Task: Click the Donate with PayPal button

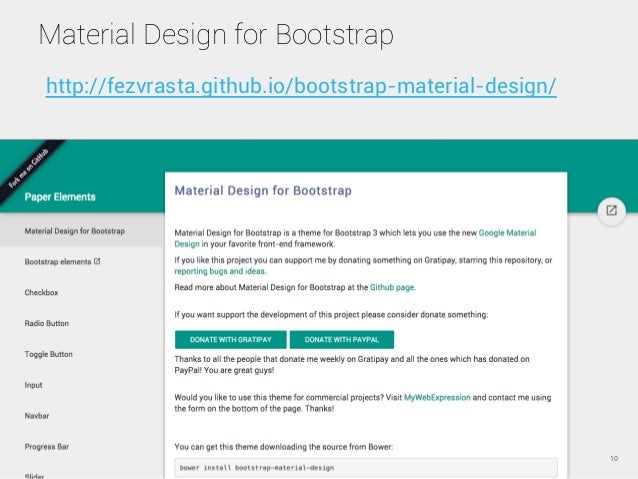Action: click(x=342, y=340)
